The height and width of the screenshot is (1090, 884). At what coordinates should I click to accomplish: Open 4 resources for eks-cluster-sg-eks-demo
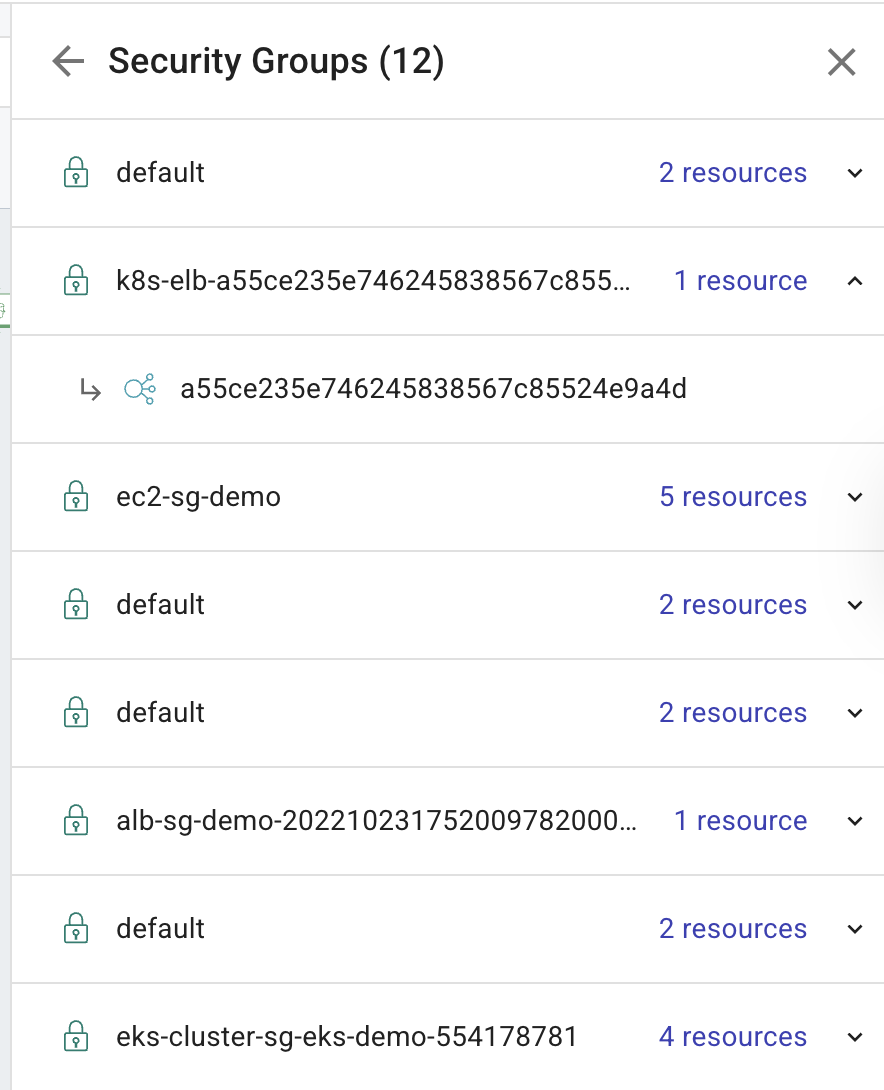[x=733, y=1037]
